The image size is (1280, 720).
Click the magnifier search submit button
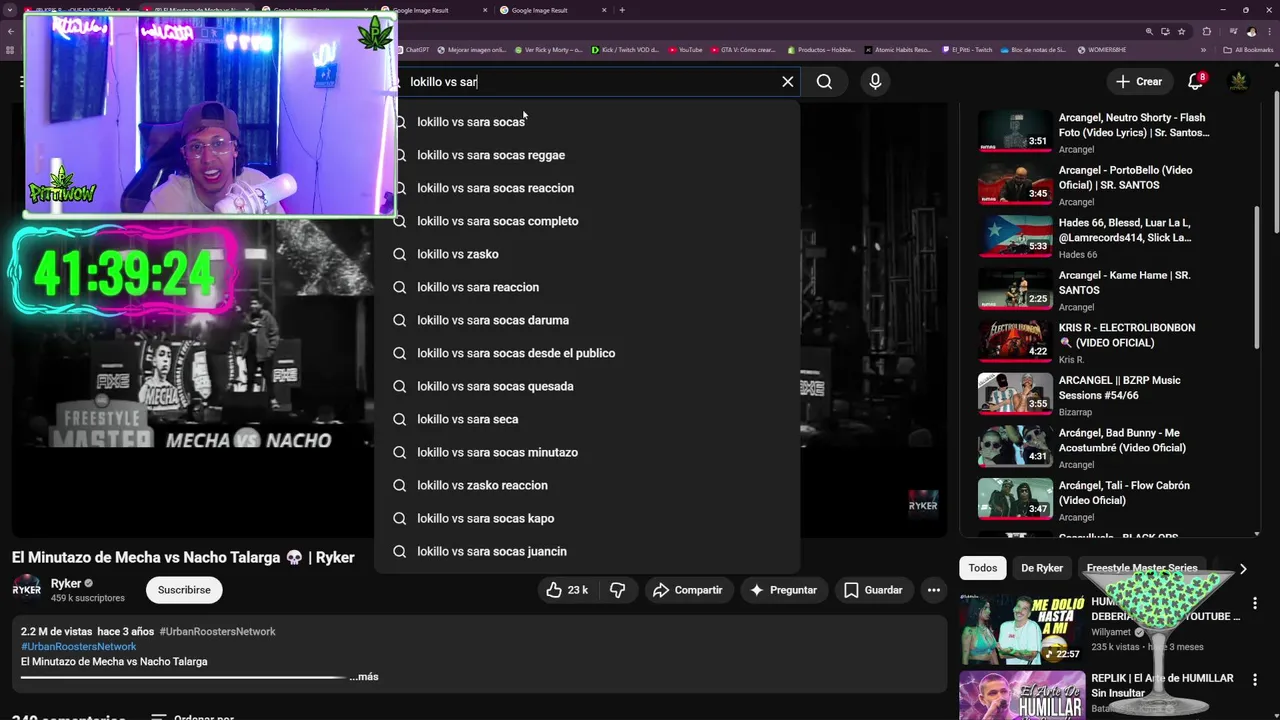pyautogui.click(x=824, y=82)
